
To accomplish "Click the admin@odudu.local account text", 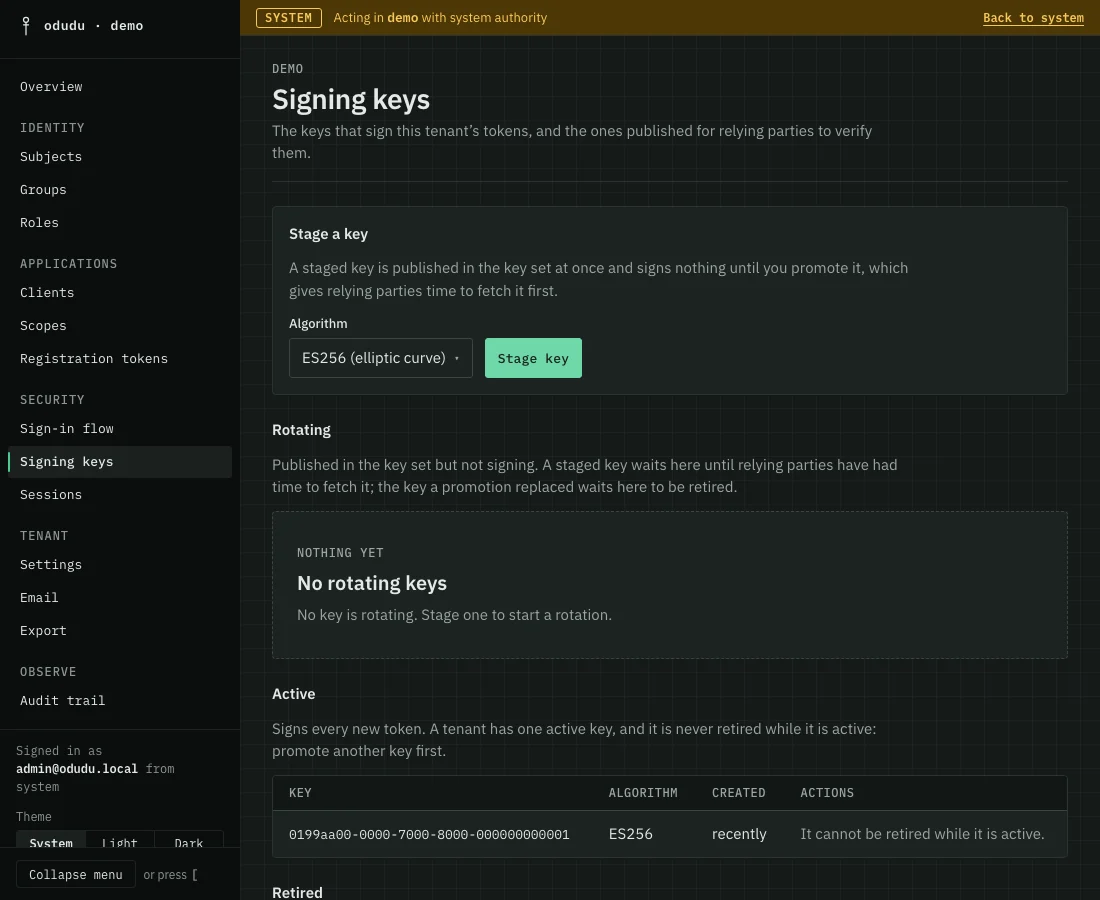I will (x=77, y=769).
